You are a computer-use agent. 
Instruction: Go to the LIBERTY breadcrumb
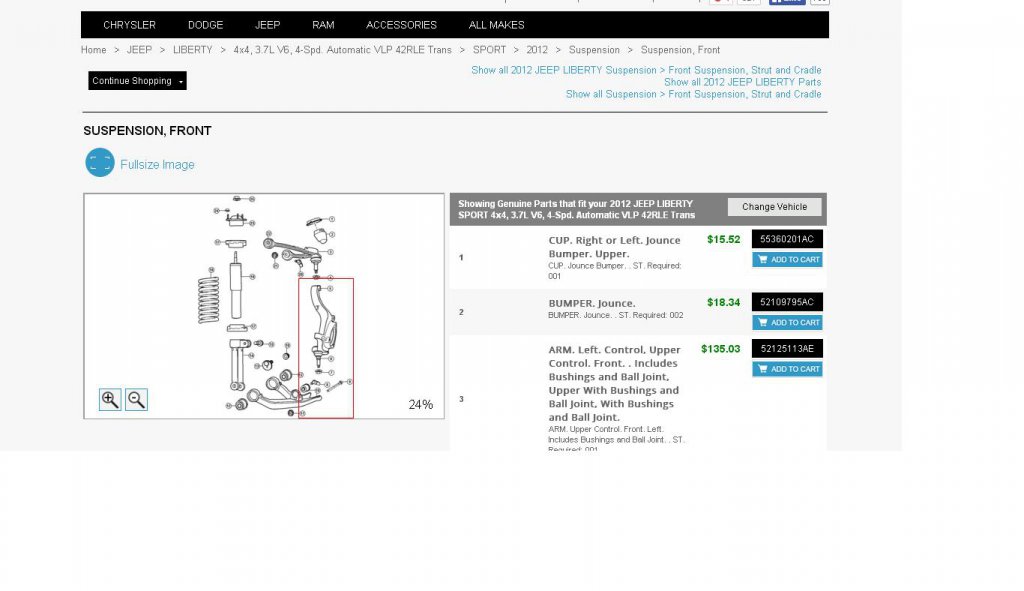[x=193, y=50]
